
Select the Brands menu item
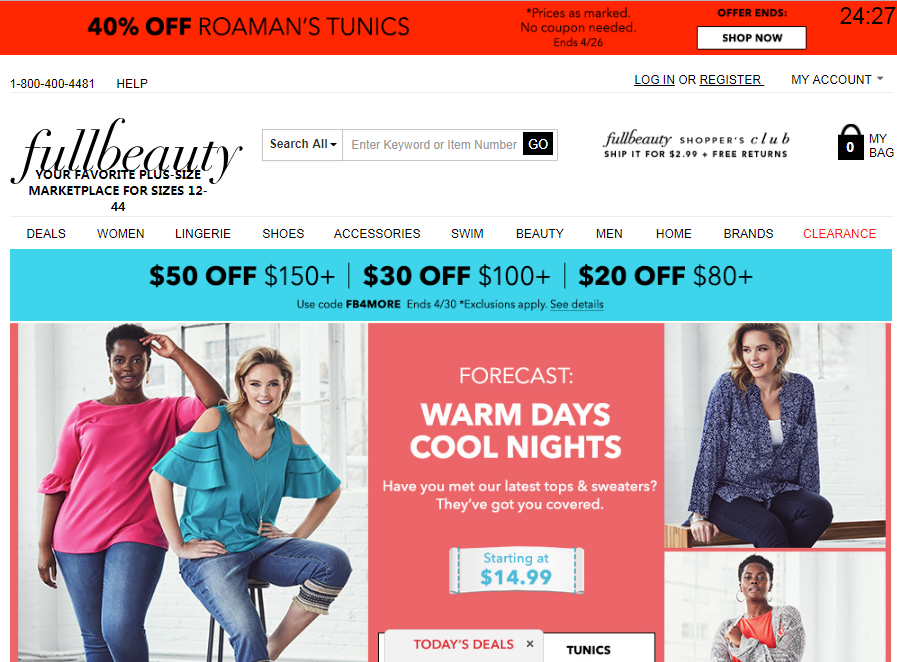point(748,233)
